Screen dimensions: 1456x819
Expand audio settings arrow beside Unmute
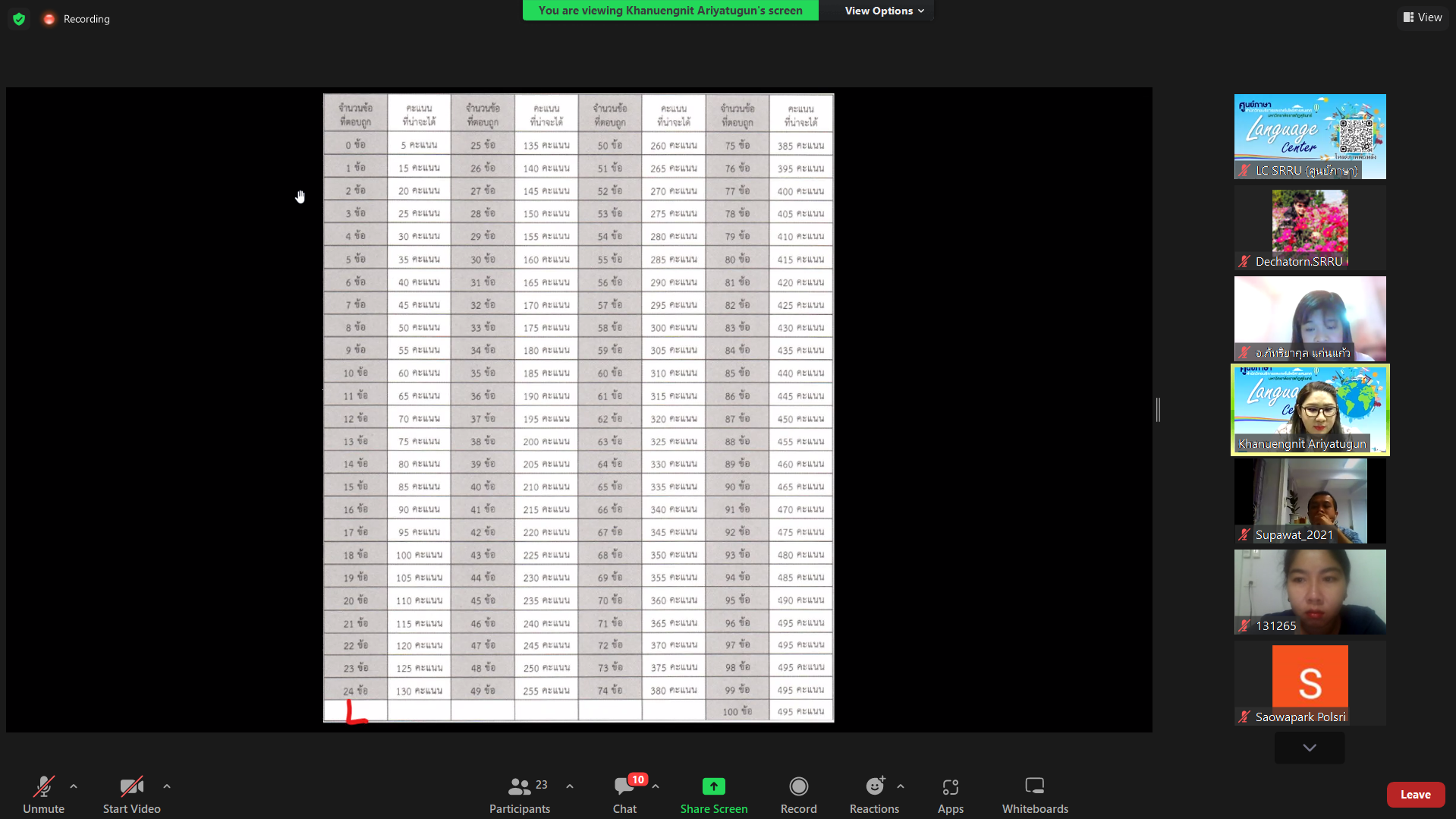[74, 786]
